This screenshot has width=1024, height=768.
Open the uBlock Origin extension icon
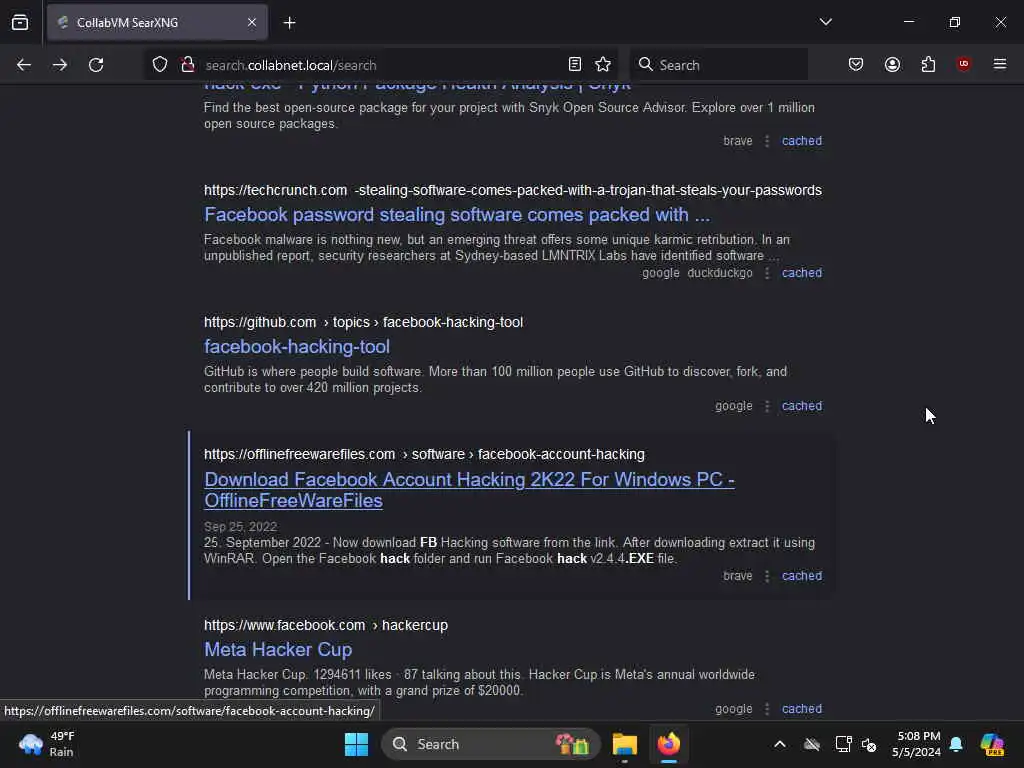[x=963, y=63]
